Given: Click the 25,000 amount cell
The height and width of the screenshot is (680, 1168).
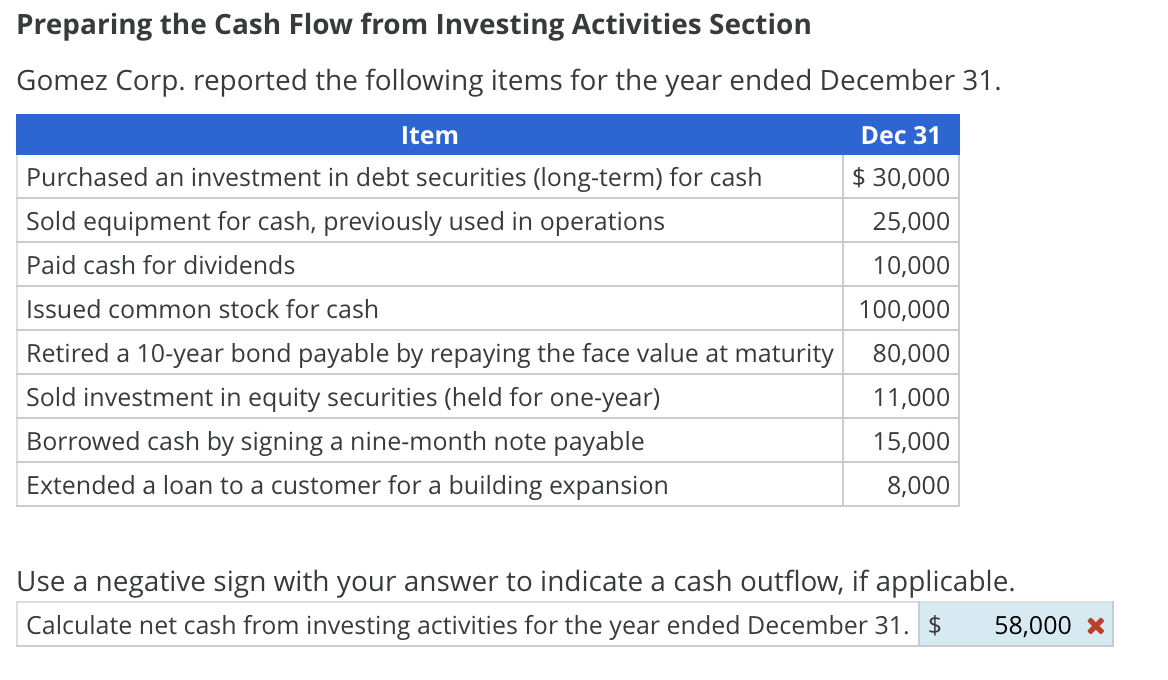Looking at the screenshot, I should pos(910,222).
